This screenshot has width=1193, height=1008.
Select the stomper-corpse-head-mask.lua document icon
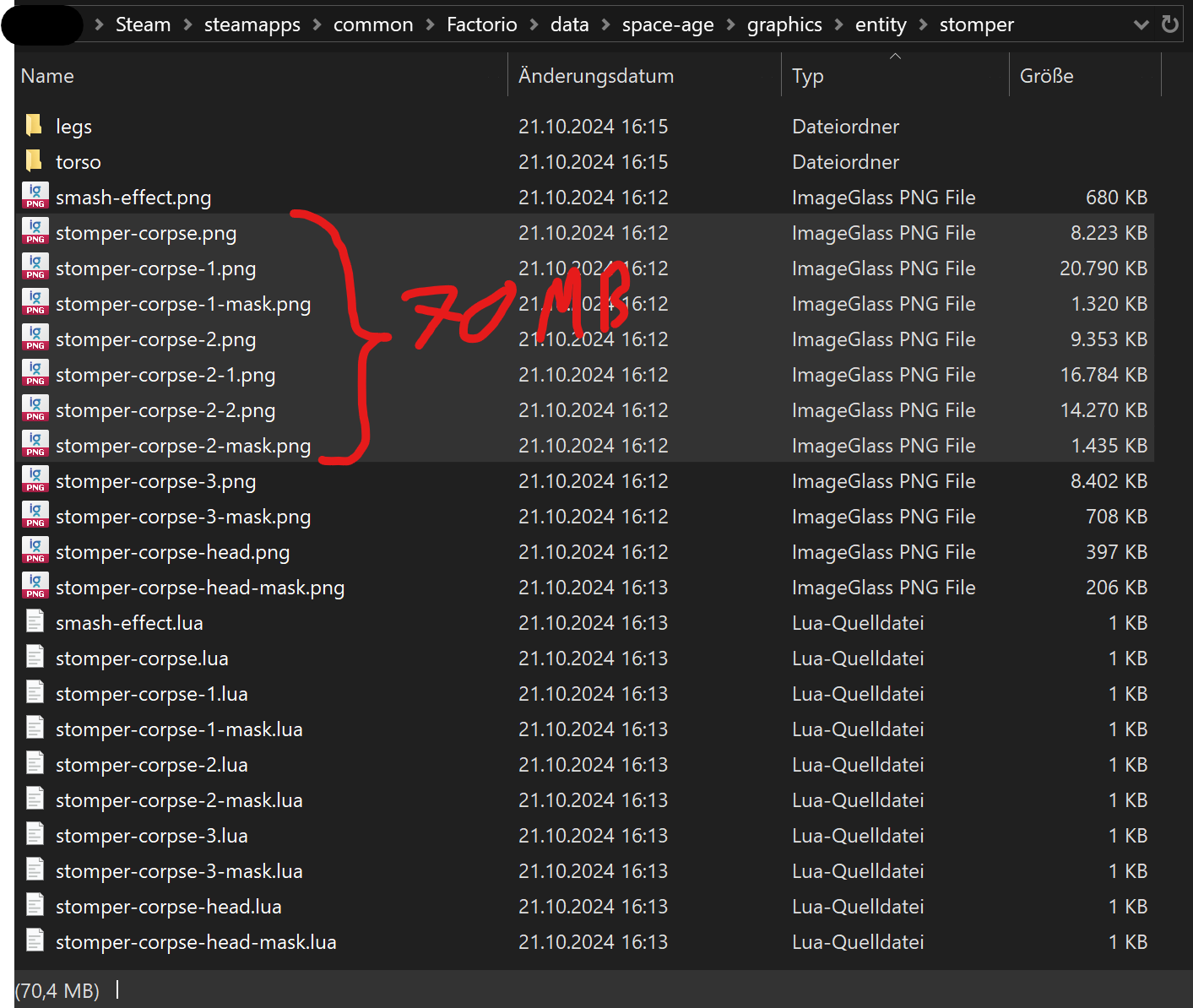35,941
